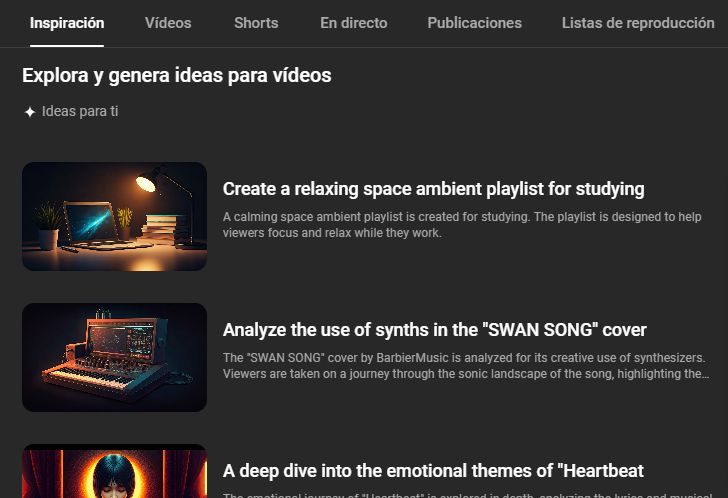This screenshot has height=498, width=728.
Task: Open idea "Analyze the use of synths in the SWAN SONG cover"
Action: click(435, 330)
